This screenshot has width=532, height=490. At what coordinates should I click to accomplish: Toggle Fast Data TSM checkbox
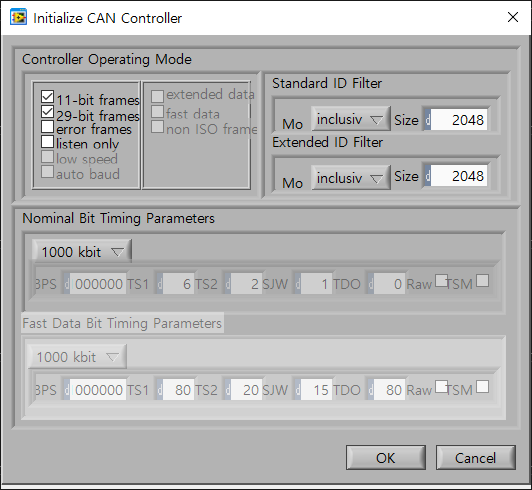[482, 387]
